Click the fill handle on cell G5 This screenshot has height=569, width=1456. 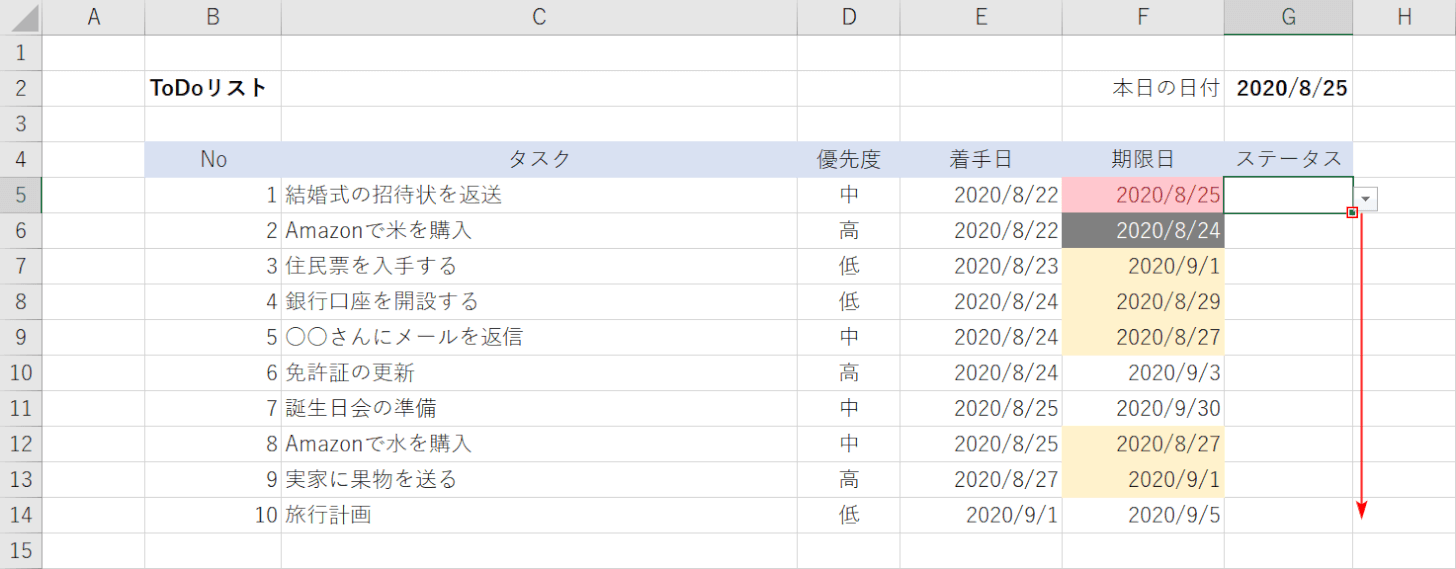[x=1352, y=213]
